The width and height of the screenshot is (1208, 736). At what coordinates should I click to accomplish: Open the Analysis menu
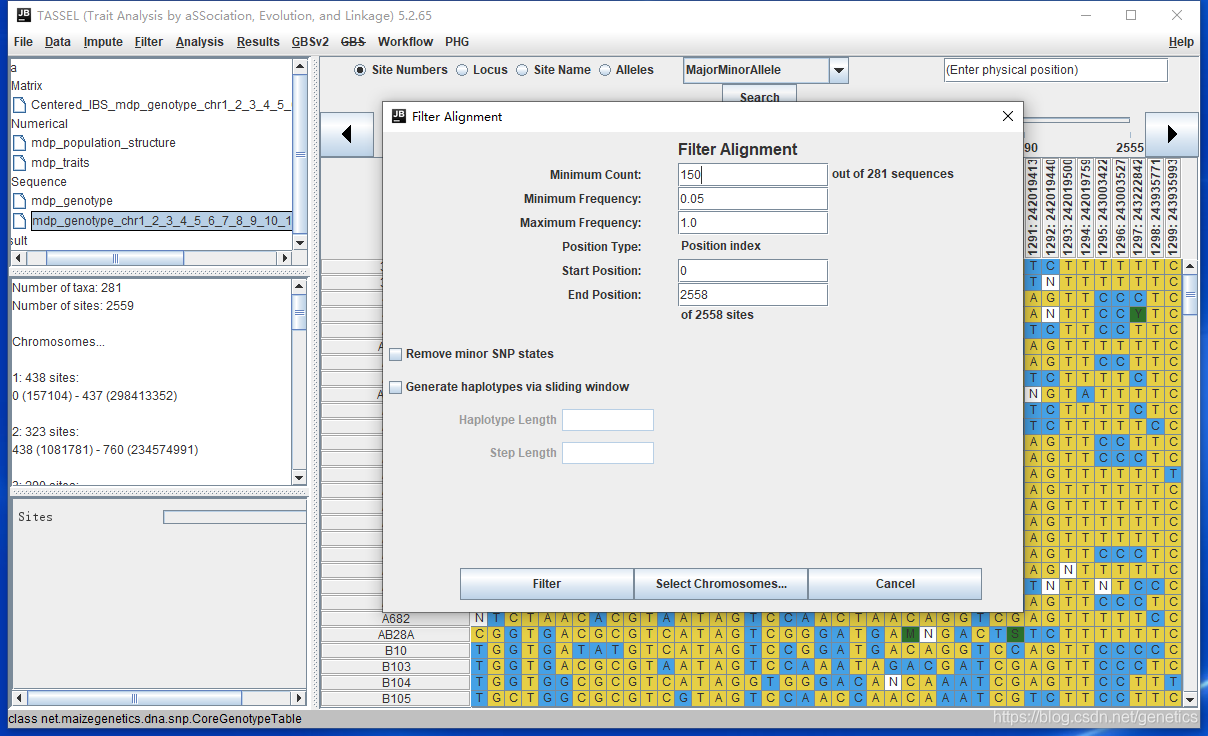(200, 42)
